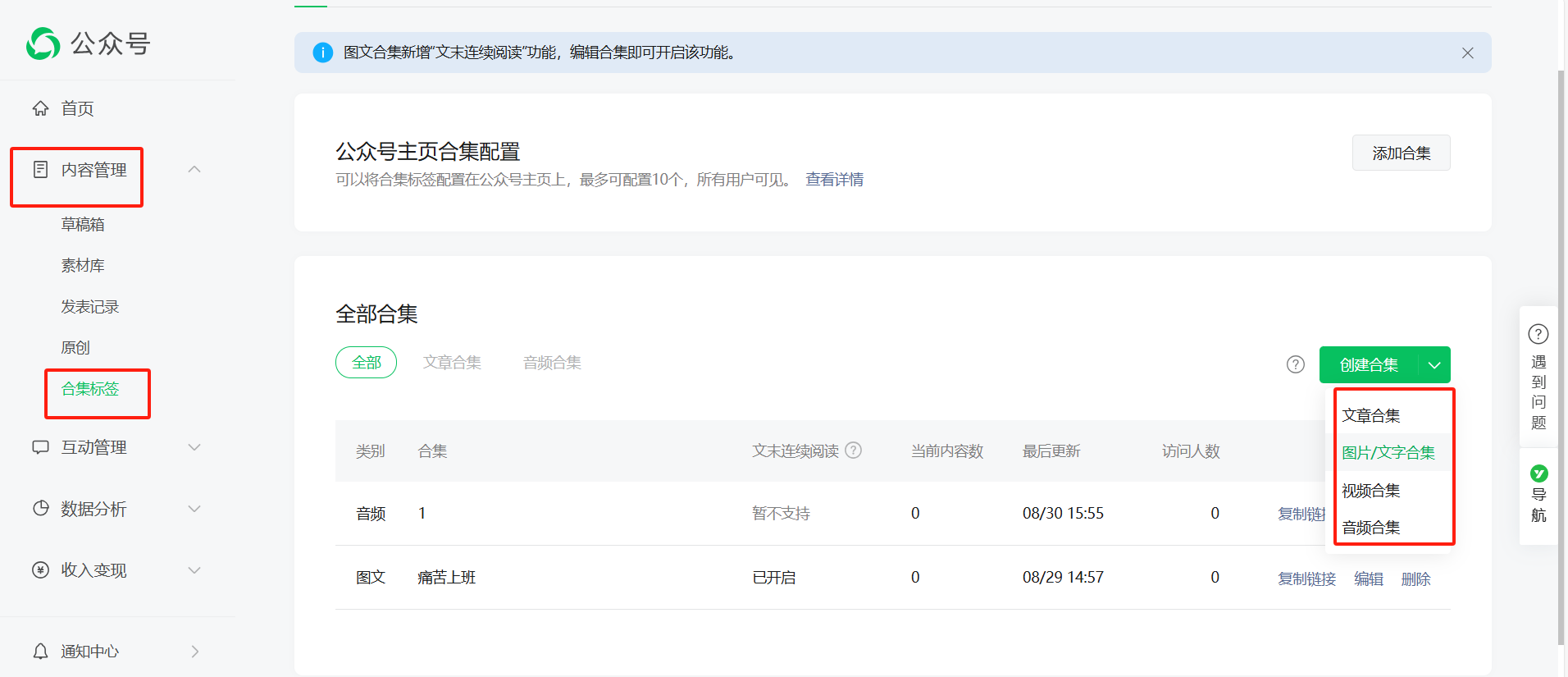Screen dimensions: 1568x677
Task: Click the blue info icon in banner
Action: coord(322,53)
